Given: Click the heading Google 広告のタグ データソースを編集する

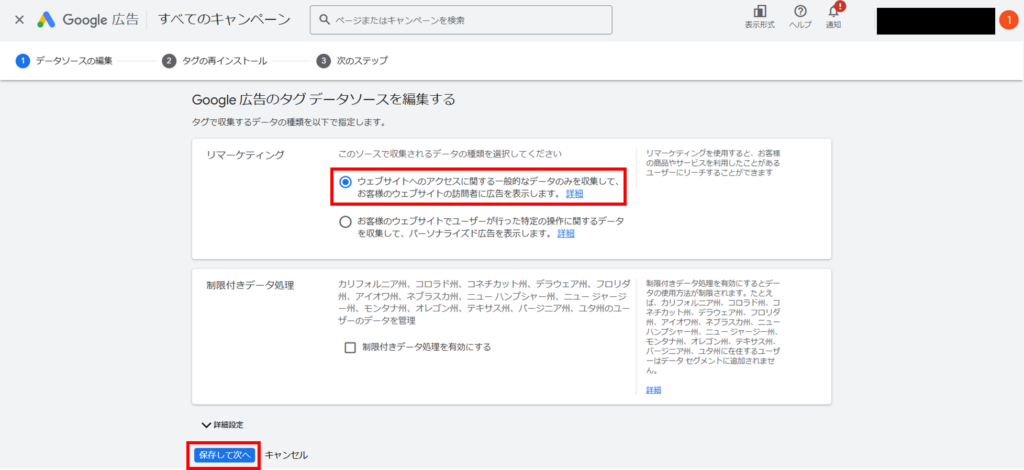Looking at the screenshot, I should click(323, 99).
